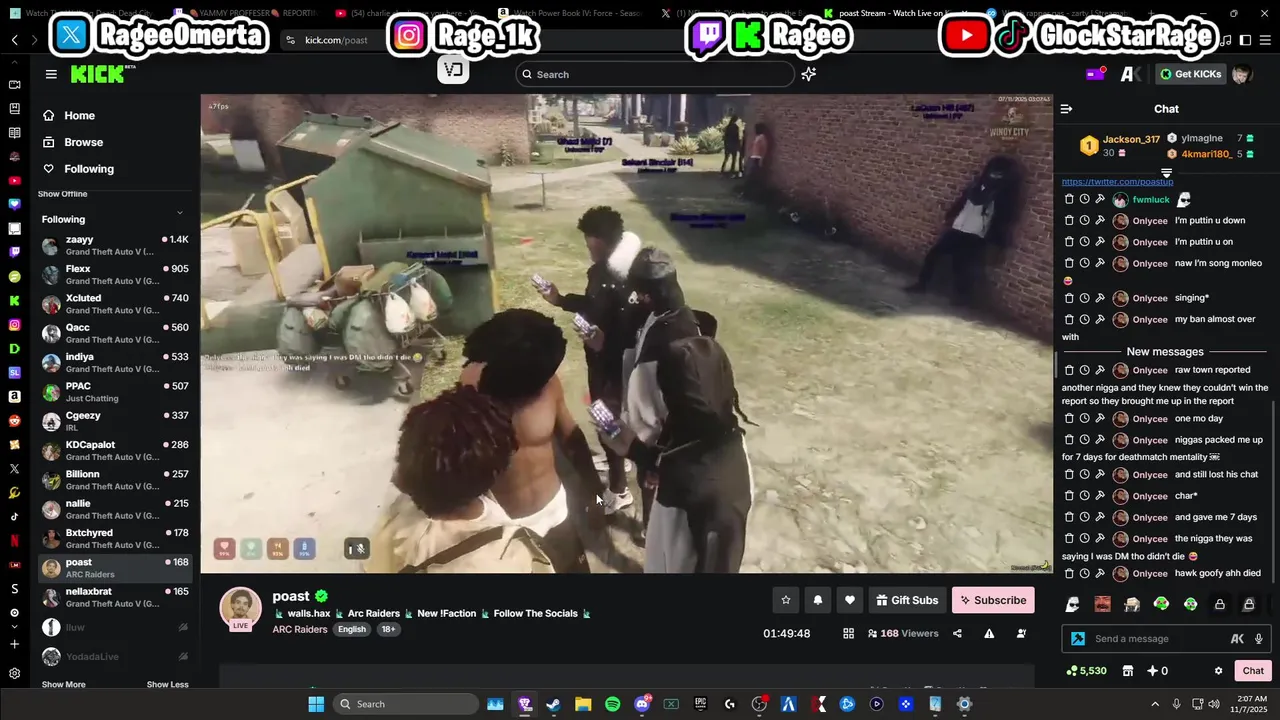Open the AI sparkle search icon
The image size is (1280, 720).
[x=808, y=74]
